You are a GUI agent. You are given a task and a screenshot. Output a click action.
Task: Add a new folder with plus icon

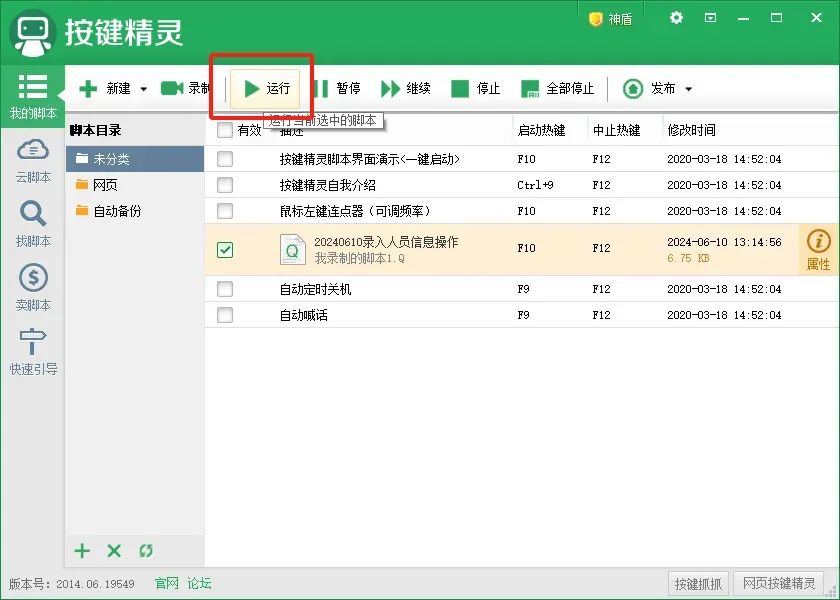[82, 551]
